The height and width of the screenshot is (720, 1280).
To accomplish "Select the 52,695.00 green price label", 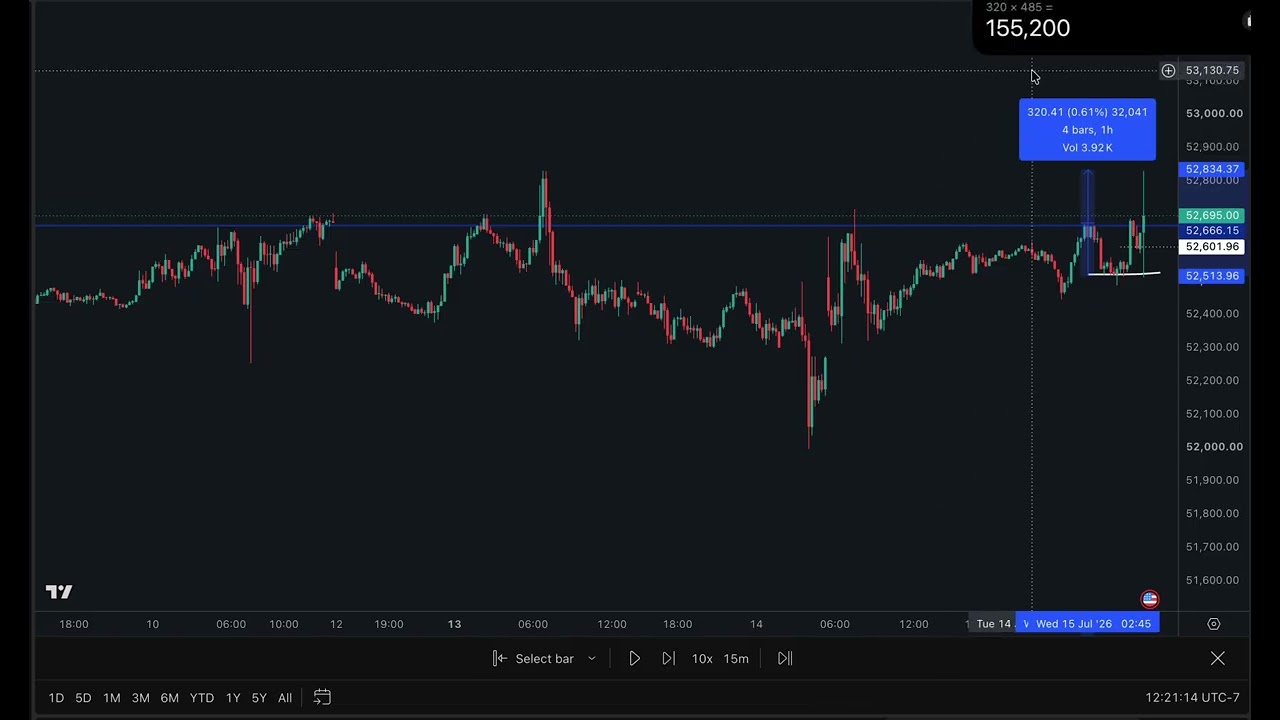I will point(1212,215).
